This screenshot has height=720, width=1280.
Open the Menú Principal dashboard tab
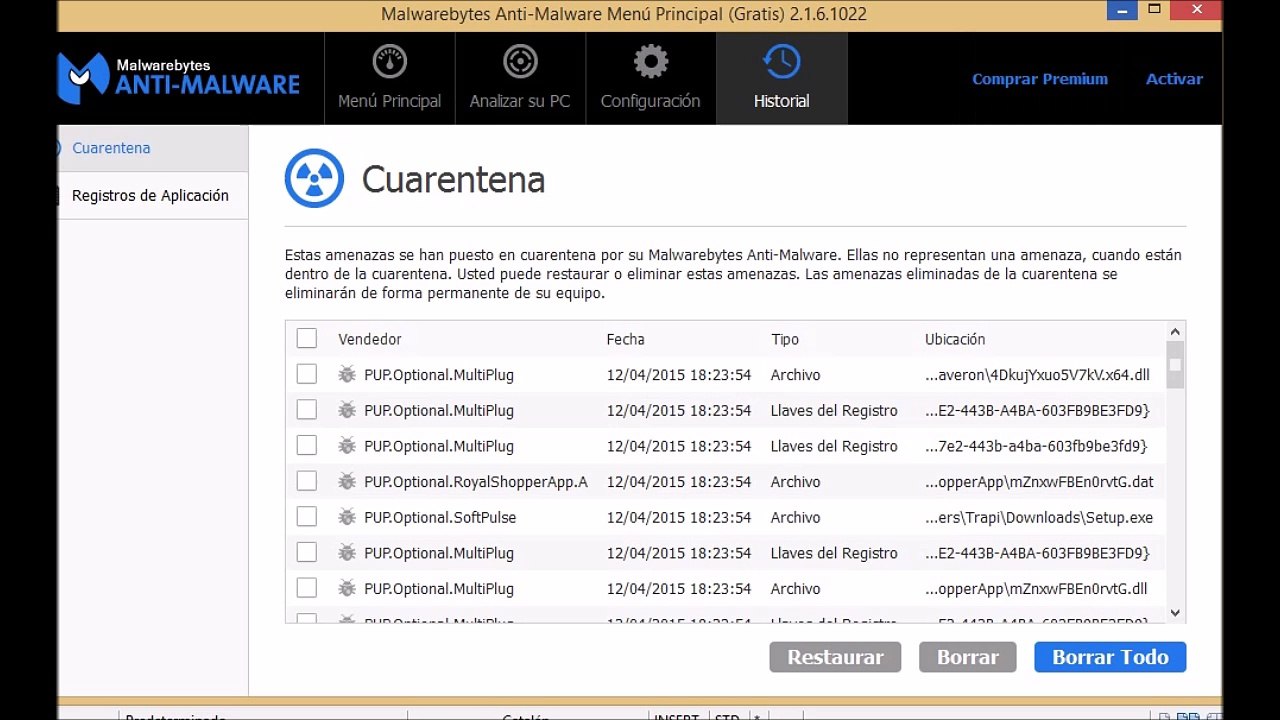coord(390,78)
